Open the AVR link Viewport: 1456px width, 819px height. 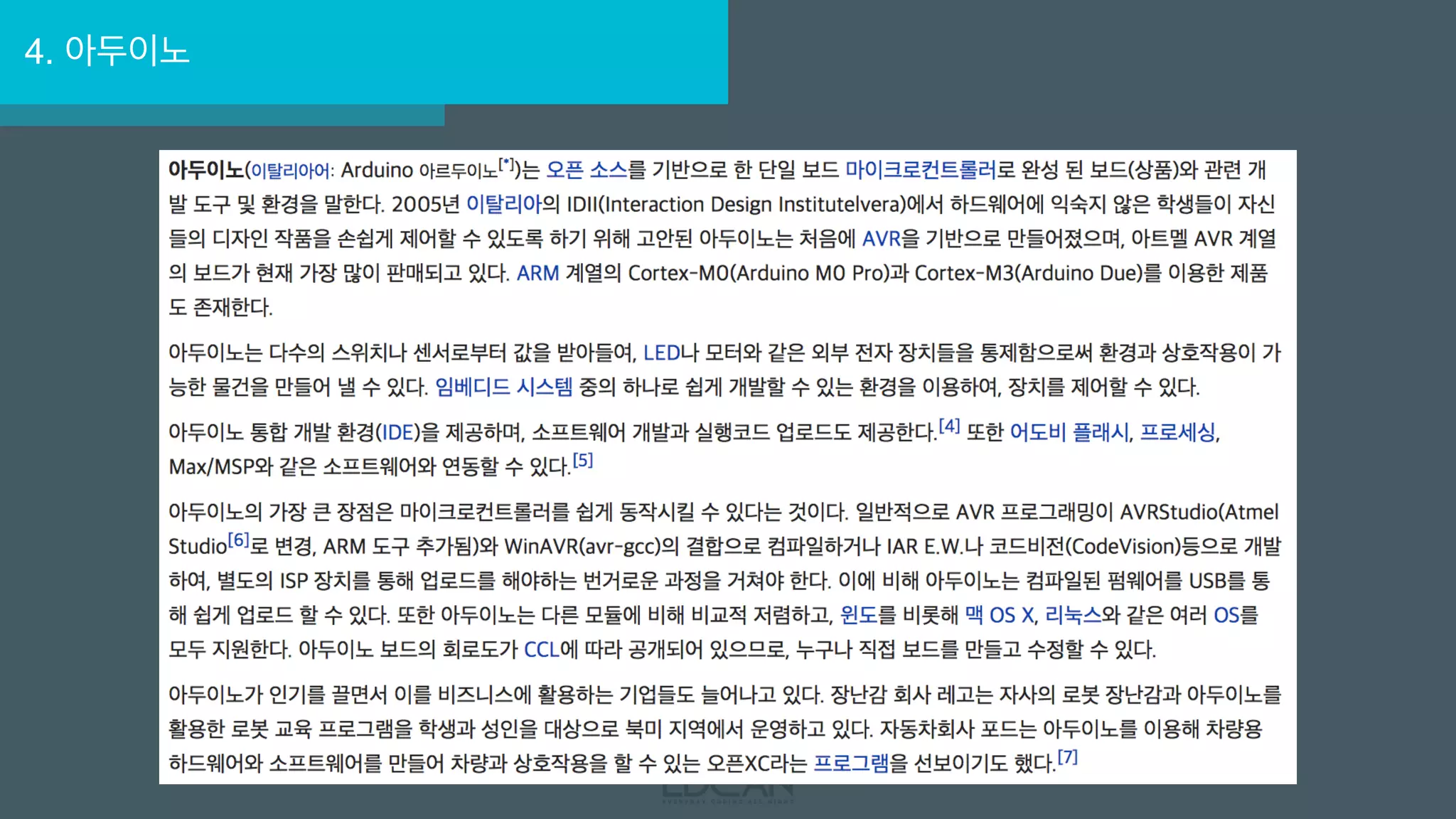point(882,239)
